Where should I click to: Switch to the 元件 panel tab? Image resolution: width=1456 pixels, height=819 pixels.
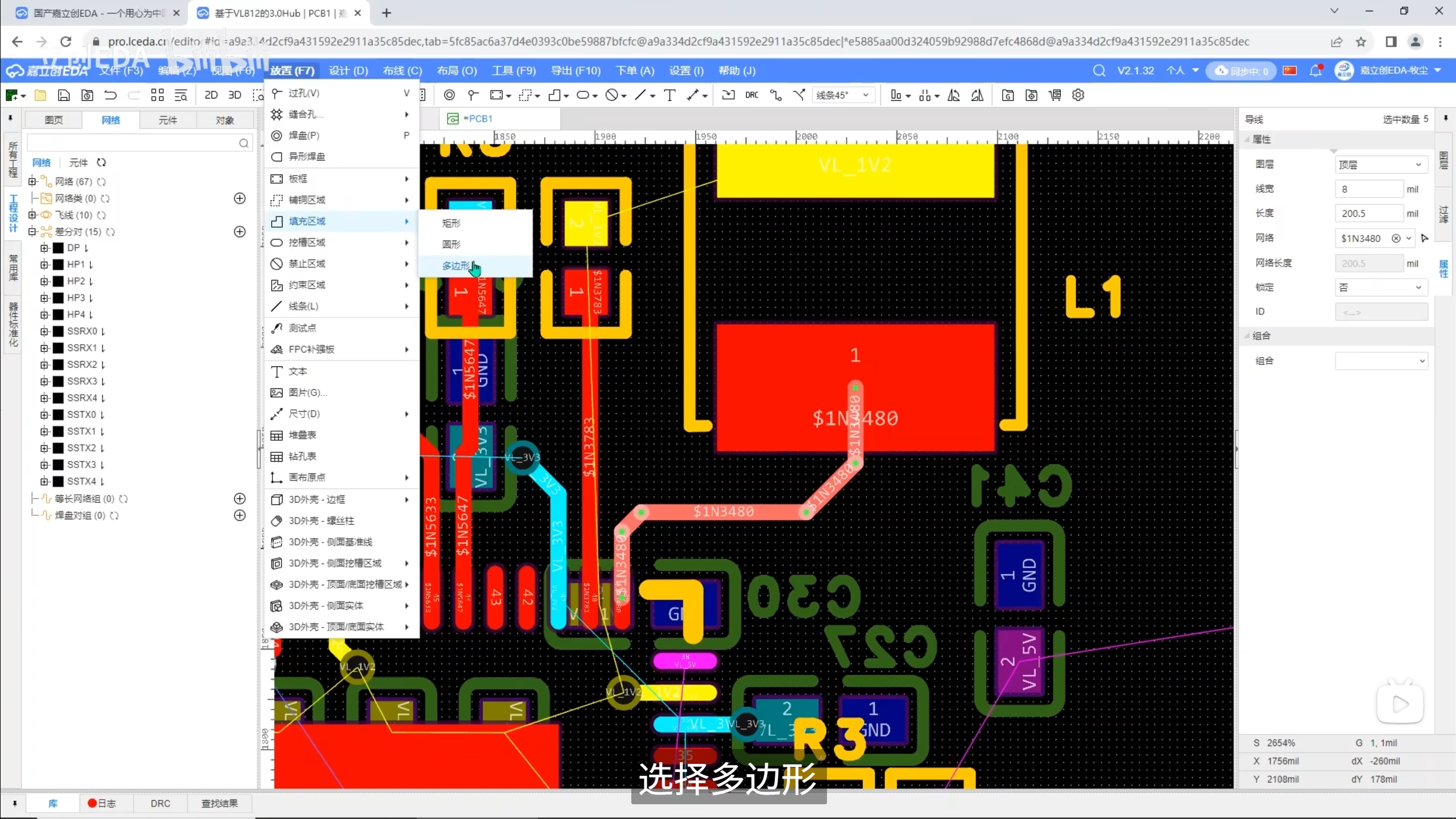(x=167, y=120)
